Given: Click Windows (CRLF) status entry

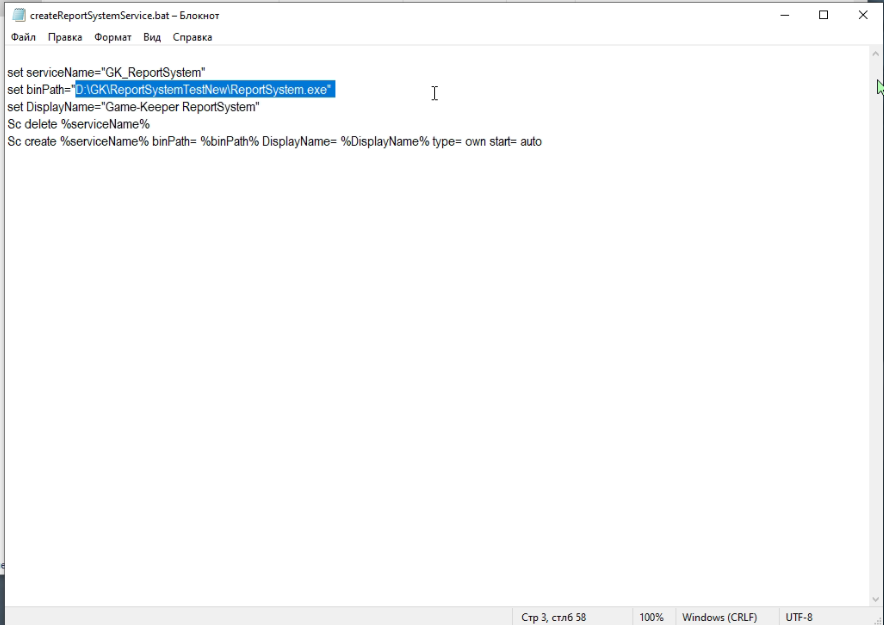Looking at the screenshot, I should pyautogui.click(x=719, y=618).
